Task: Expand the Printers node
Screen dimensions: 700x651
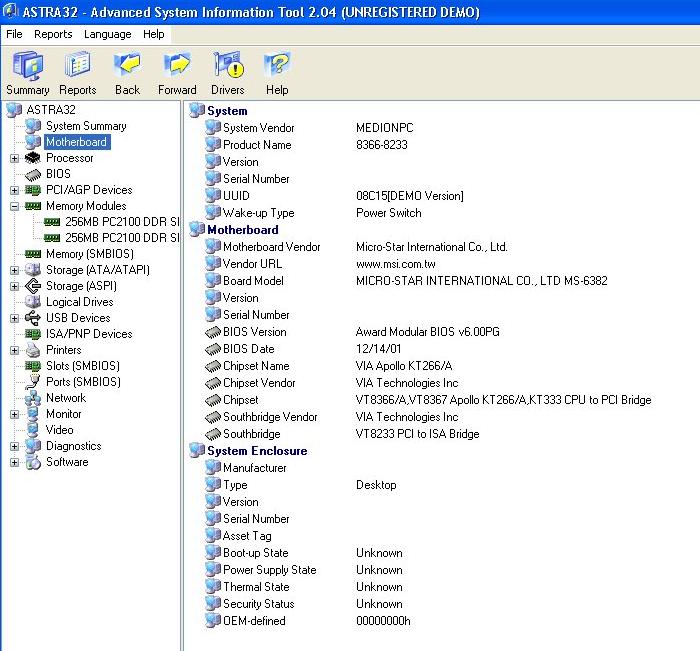Action: (14, 351)
